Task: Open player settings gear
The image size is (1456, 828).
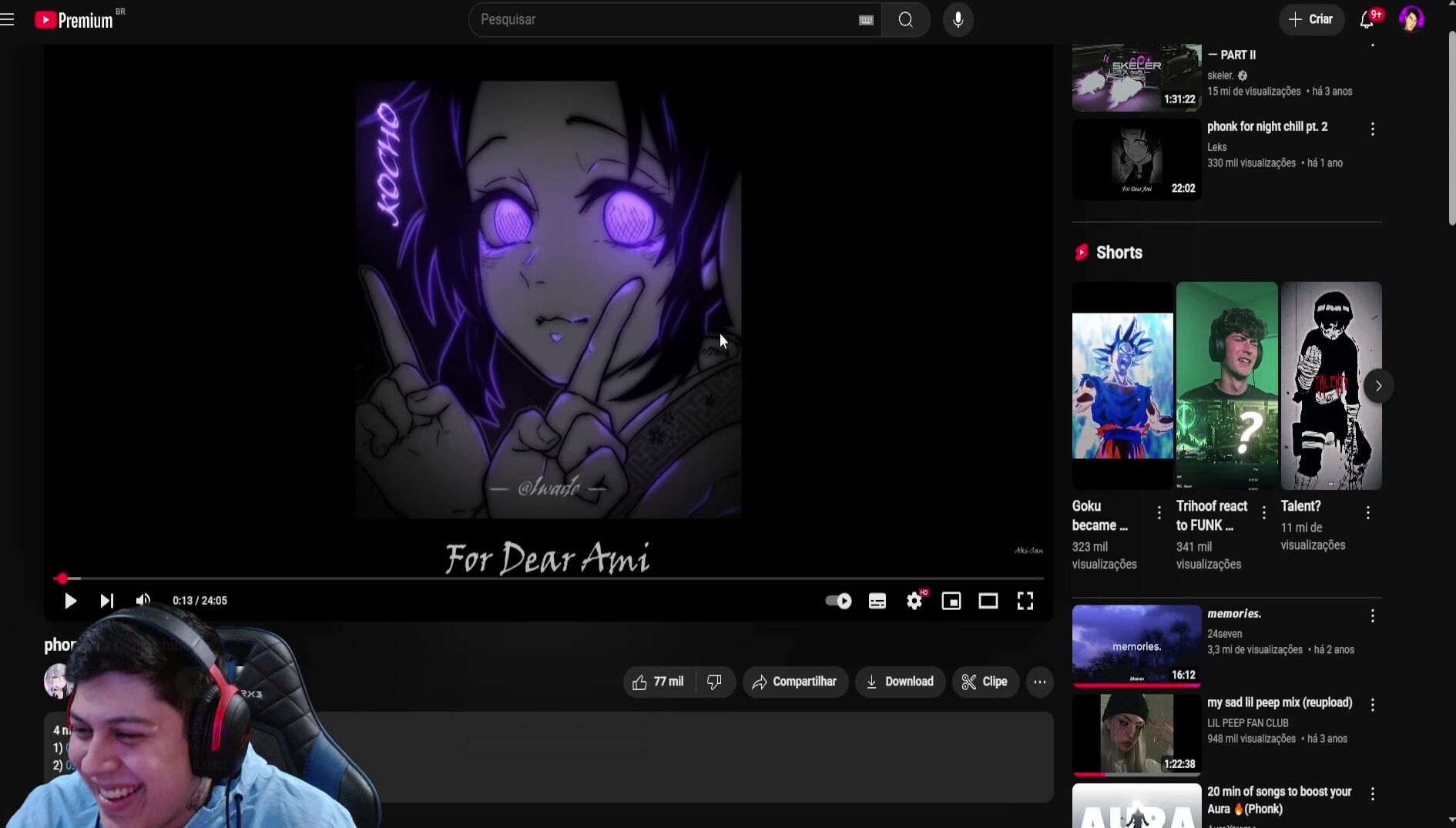Action: click(914, 601)
